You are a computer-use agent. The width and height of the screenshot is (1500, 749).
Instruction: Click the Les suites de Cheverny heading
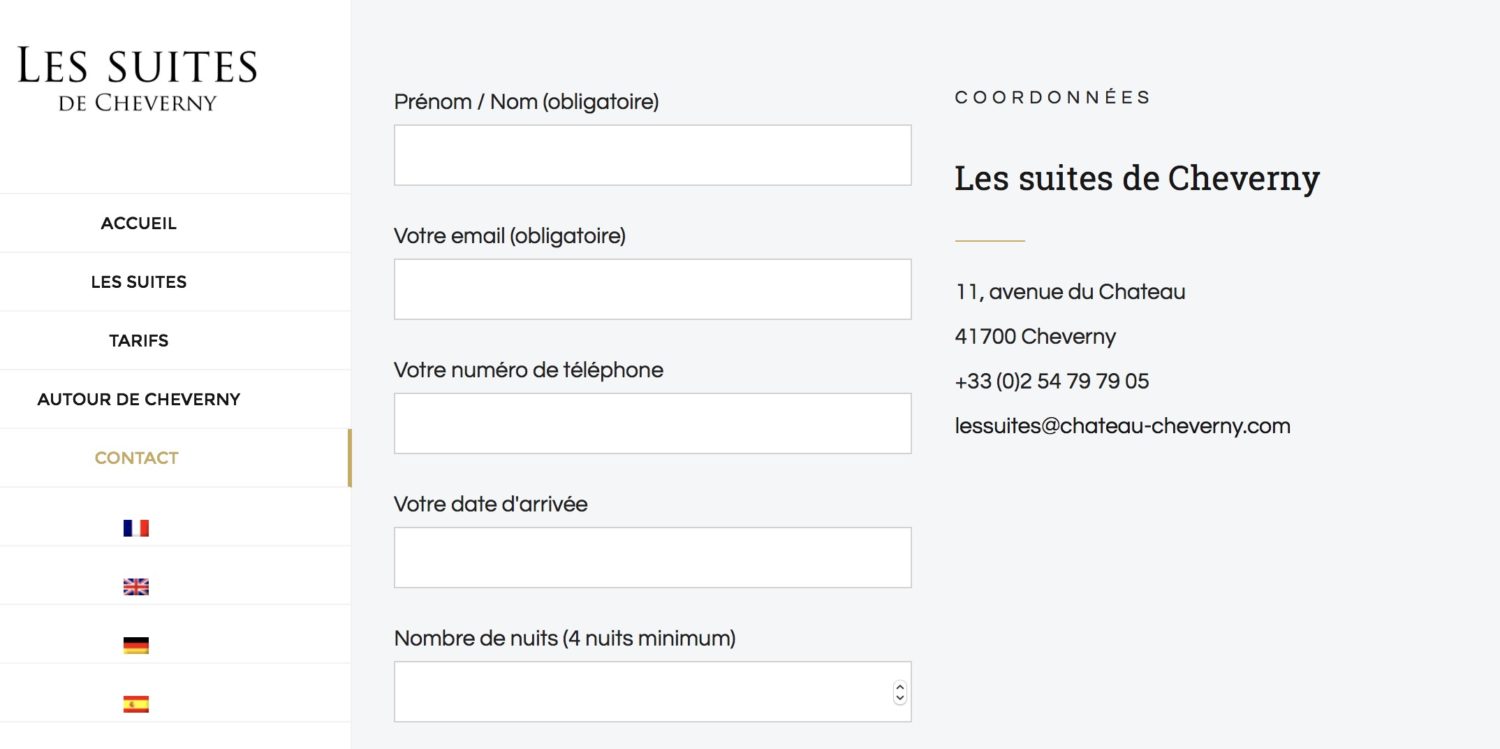(1138, 178)
